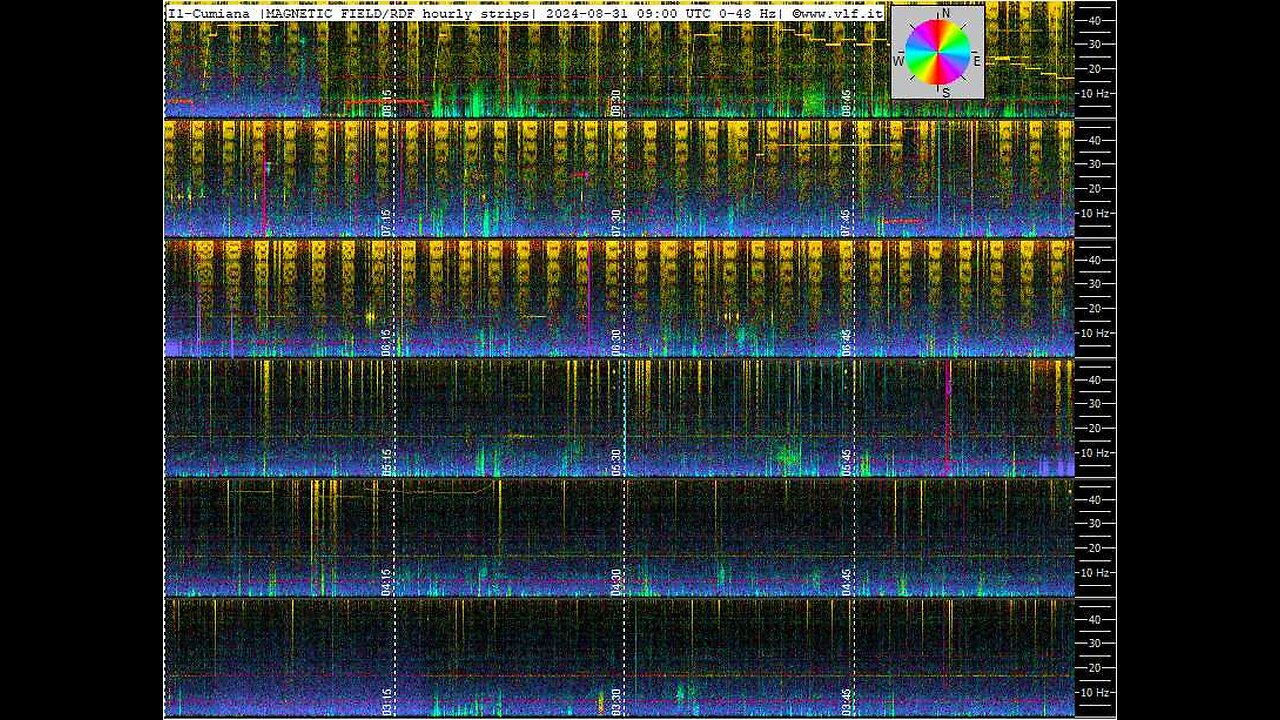Image resolution: width=1280 pixels, height=720 pixels.
Task: Click the 40 scale label of the 08:00 strip
Action: pyautogui.click(x=1094, y=20)
